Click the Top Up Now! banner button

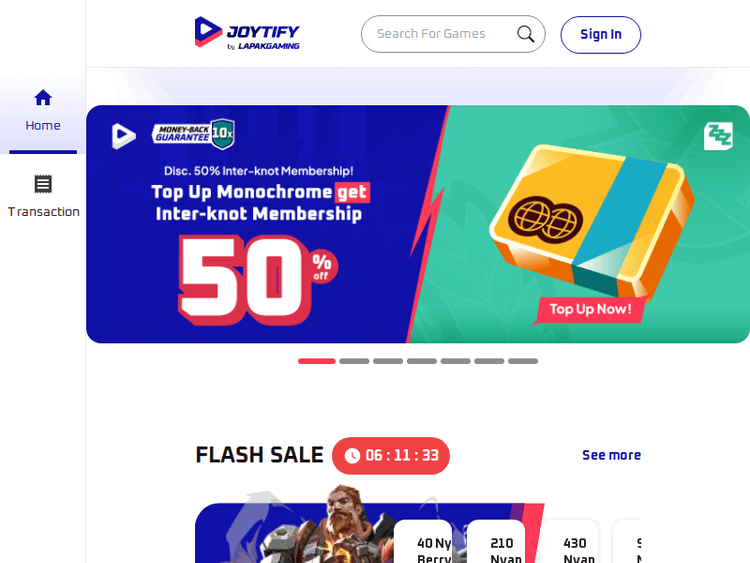pyautogui.click(x=590, y=309)
